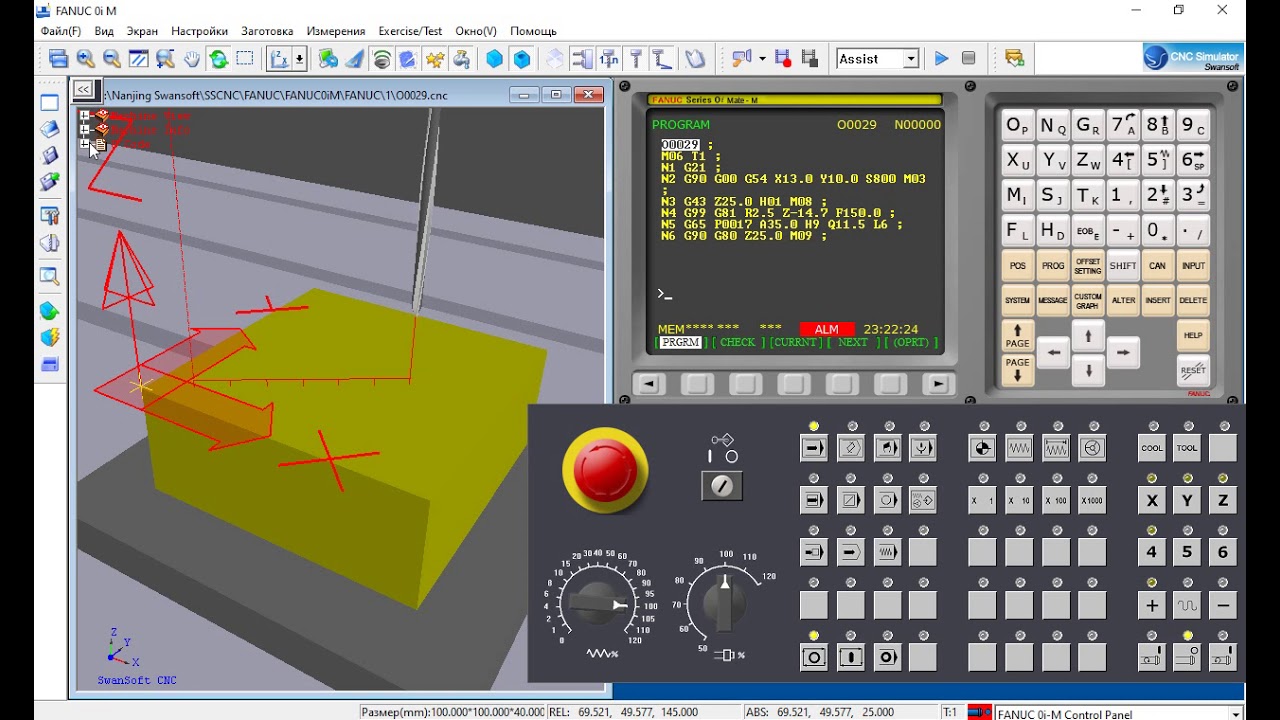Click the PAGE down key on keypad
The width and height of the screenshot is (1280, 720).
pos(1018,370)
